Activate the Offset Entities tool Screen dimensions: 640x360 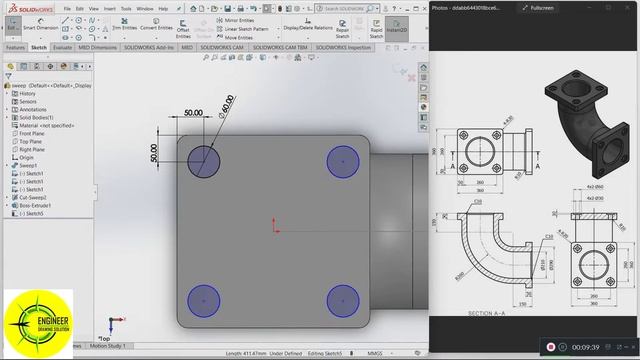click(x=183, y=29)
